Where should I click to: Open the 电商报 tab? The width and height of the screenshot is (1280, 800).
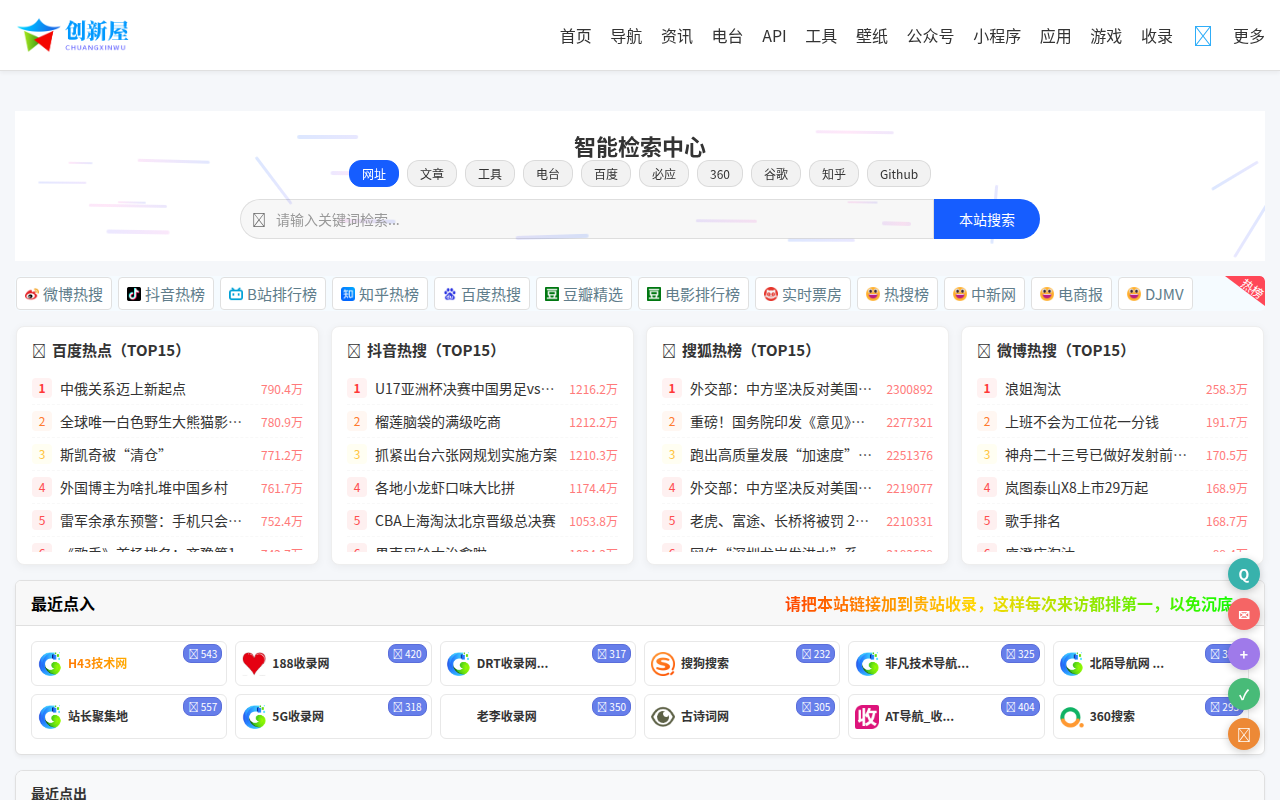1071,294
